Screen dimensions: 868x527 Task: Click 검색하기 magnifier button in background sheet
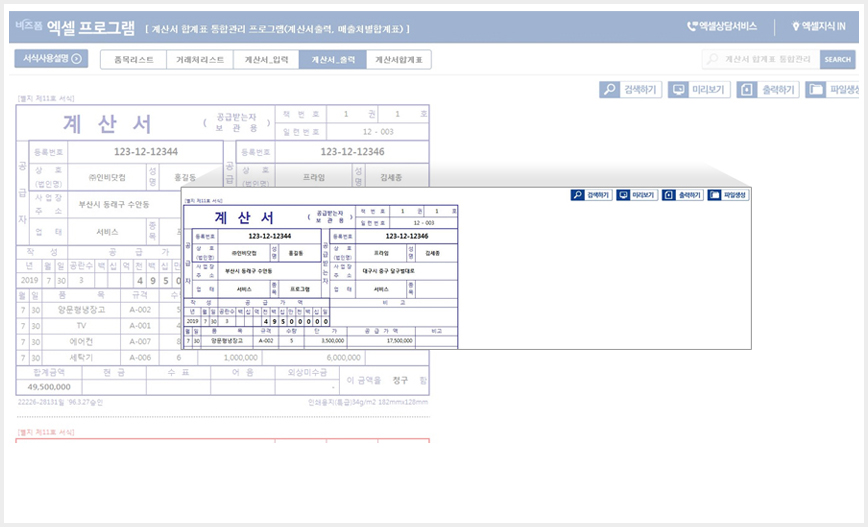tap(631, 90)
